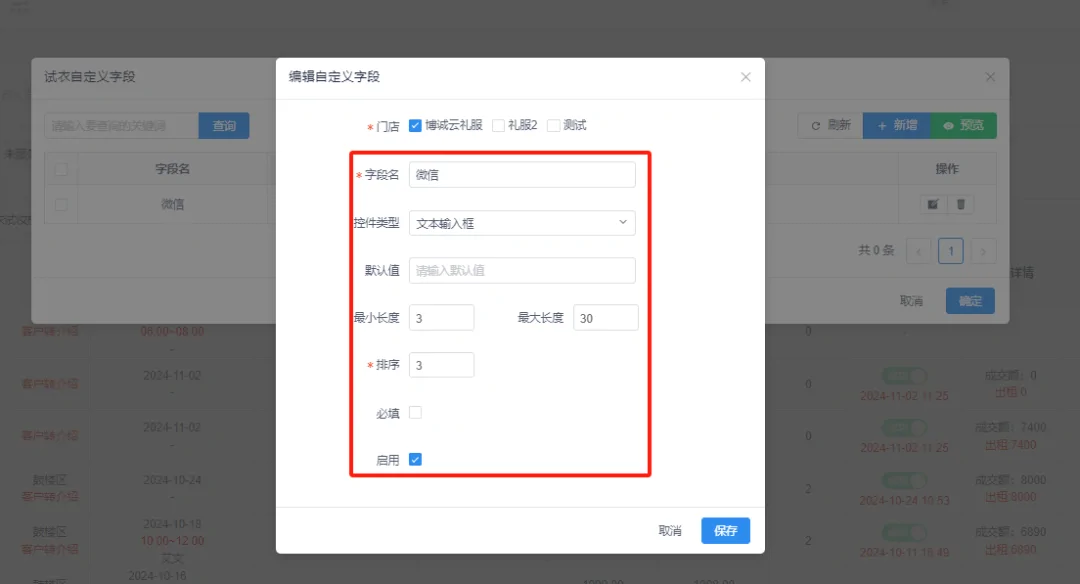The width and height of the screenshot is (1080, 584).
Task: Click the 新增 plus button
Action: pyautogui.click(x=896, y=126)
